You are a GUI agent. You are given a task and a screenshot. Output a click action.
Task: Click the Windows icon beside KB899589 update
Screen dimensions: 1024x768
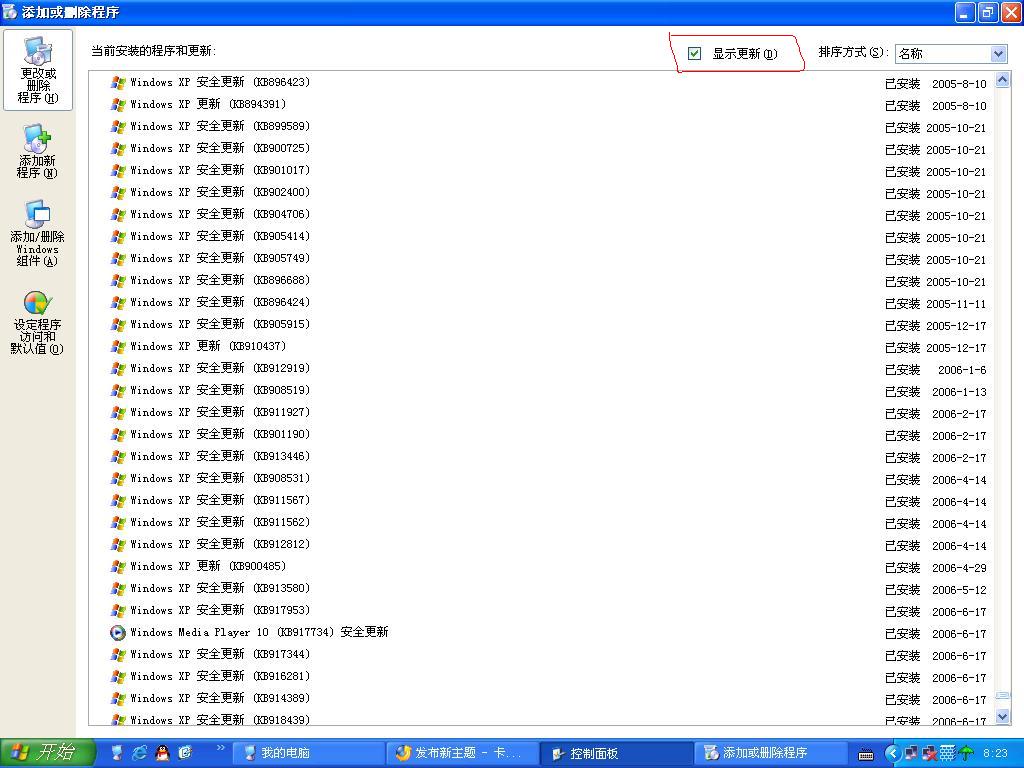pos(118,127)
